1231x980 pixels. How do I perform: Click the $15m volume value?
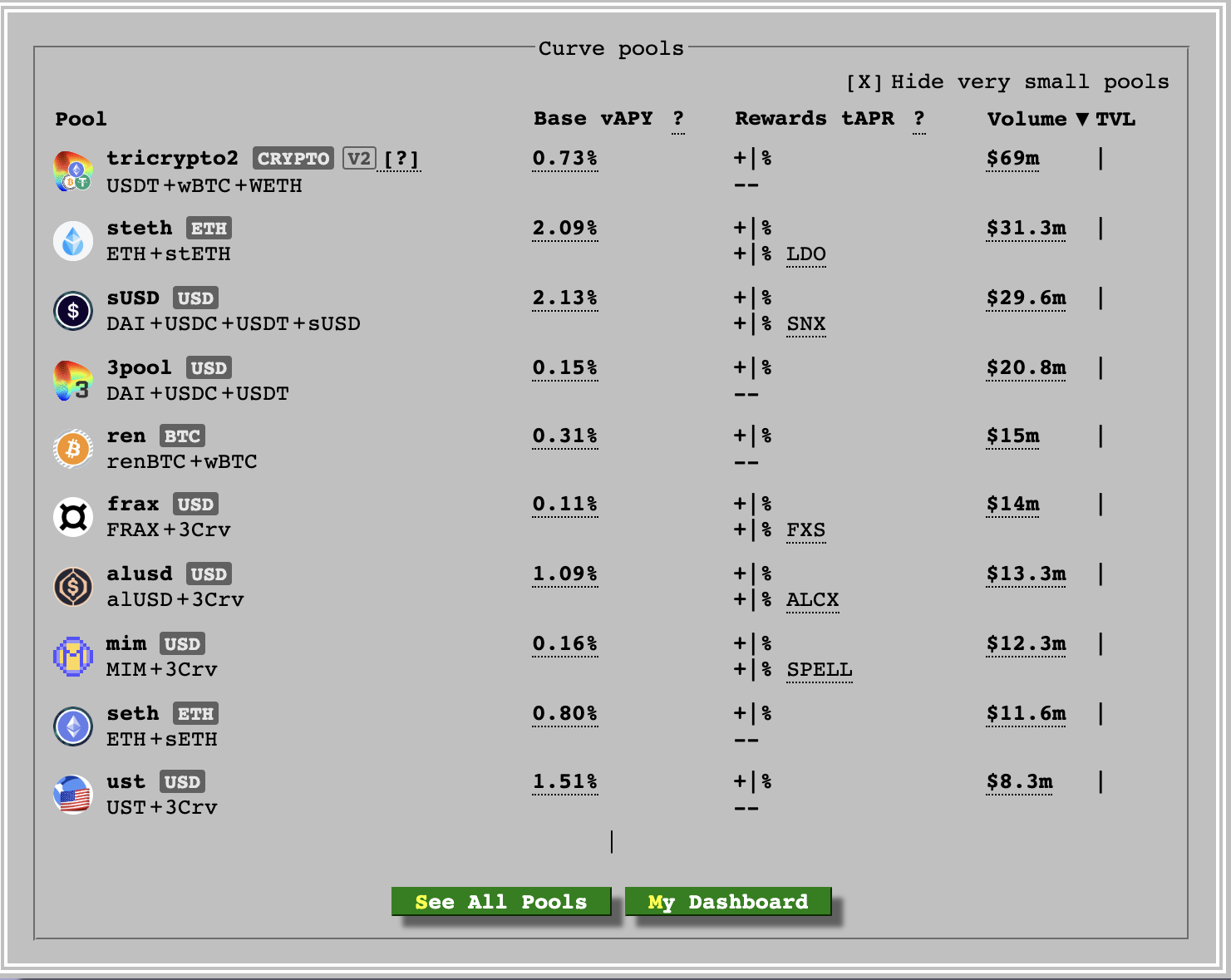(1013, 436)
